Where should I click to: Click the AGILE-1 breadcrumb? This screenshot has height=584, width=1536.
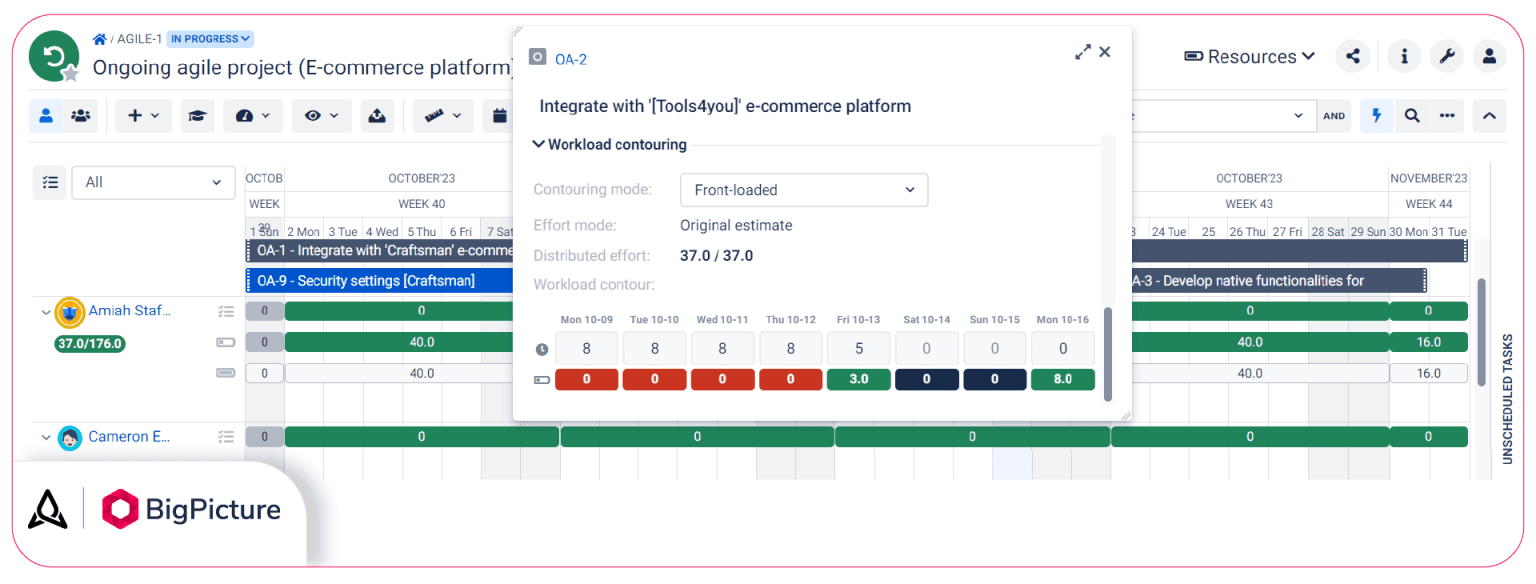pos(139,39)
